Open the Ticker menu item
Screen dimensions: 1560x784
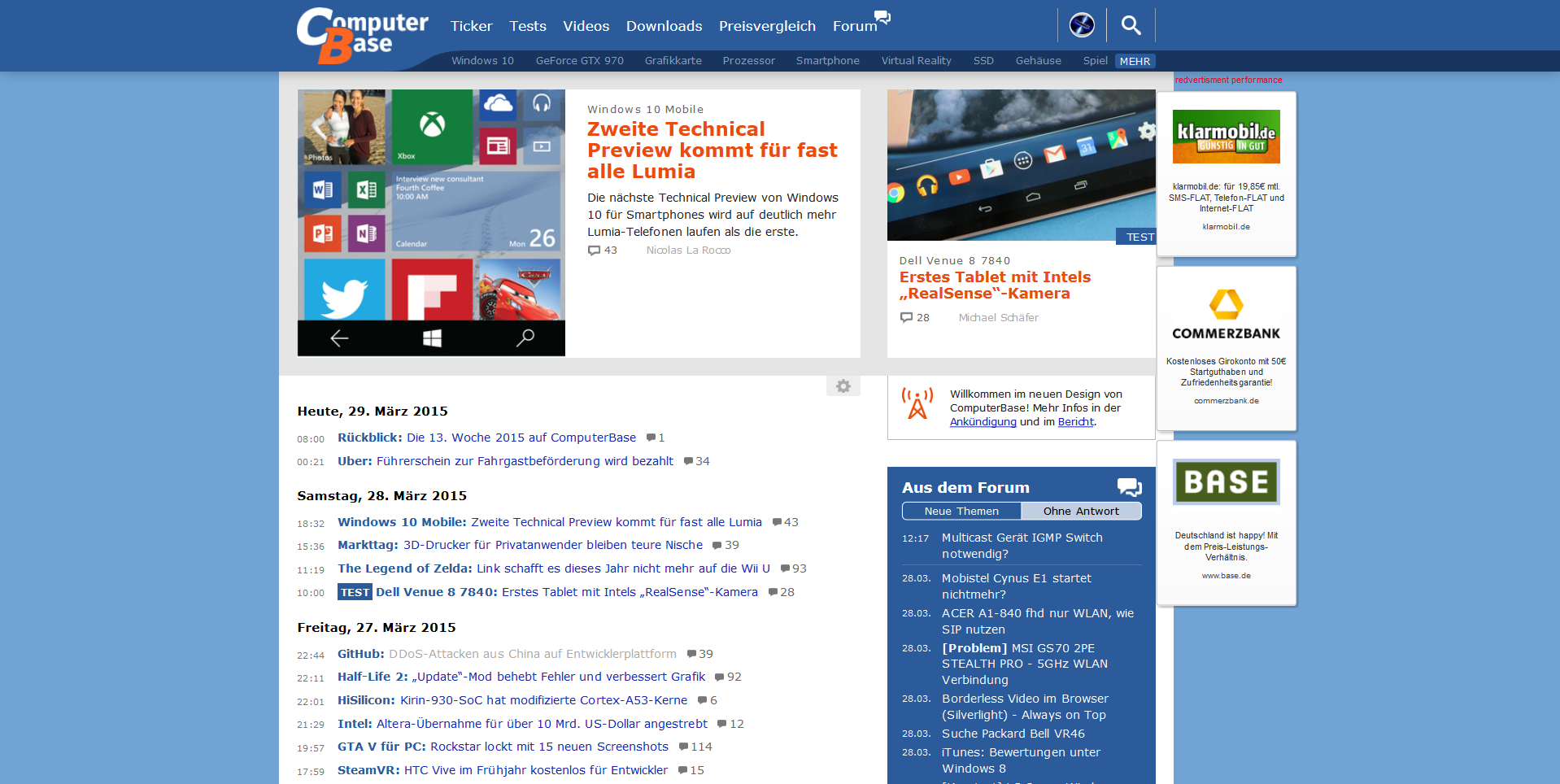[x=472, y=26]
